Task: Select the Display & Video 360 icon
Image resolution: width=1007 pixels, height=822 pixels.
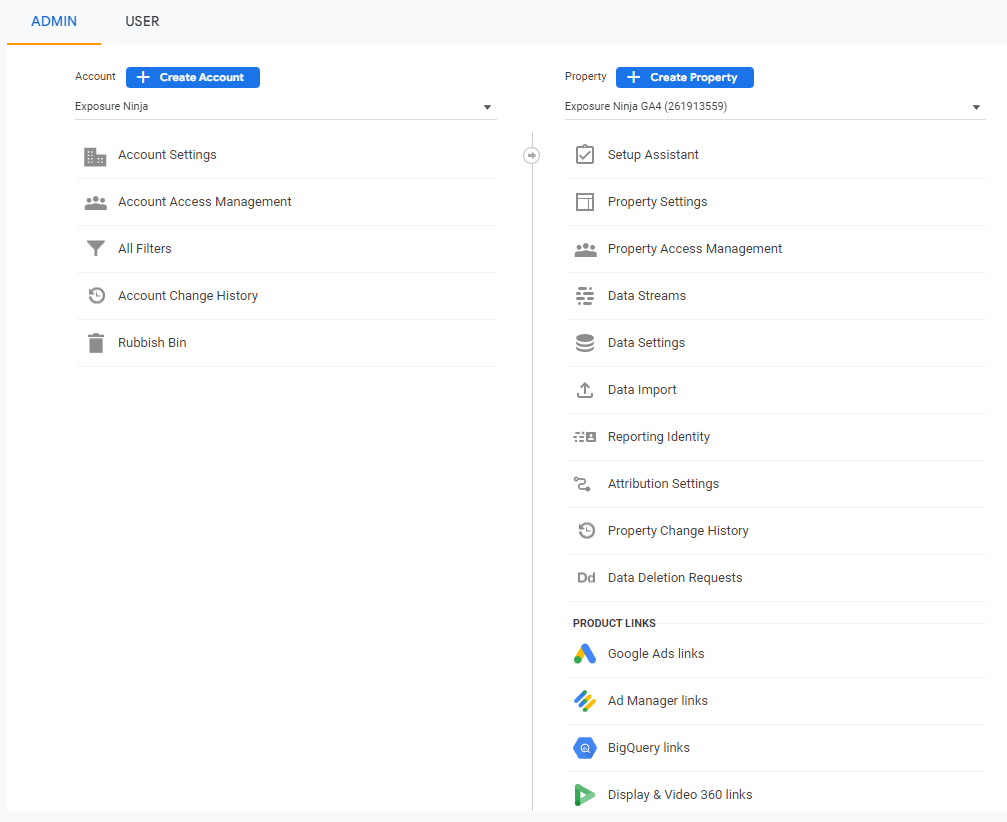Action: pyautogui.click(x=585, y=794)
